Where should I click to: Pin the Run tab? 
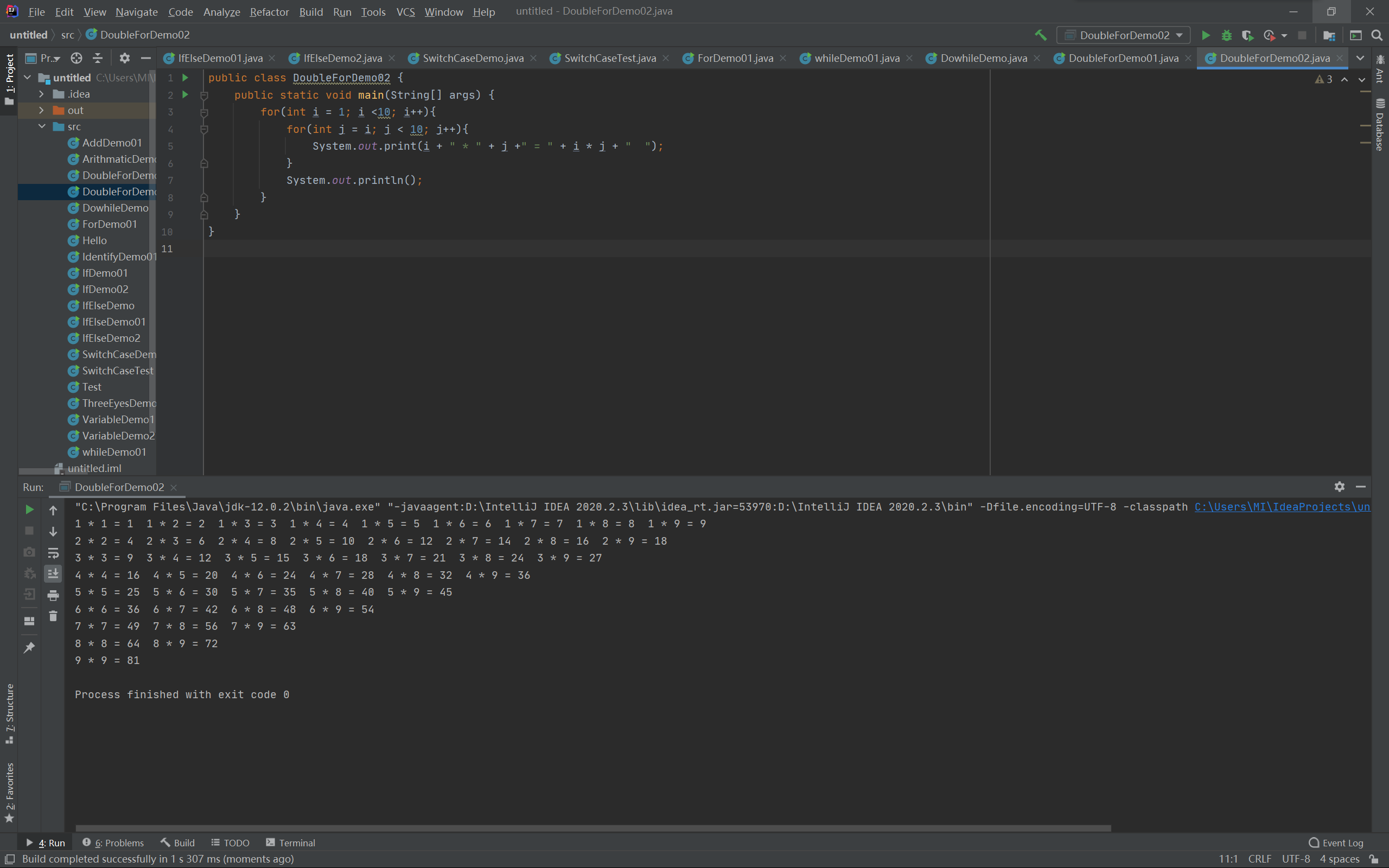click(x=29, y=648)
